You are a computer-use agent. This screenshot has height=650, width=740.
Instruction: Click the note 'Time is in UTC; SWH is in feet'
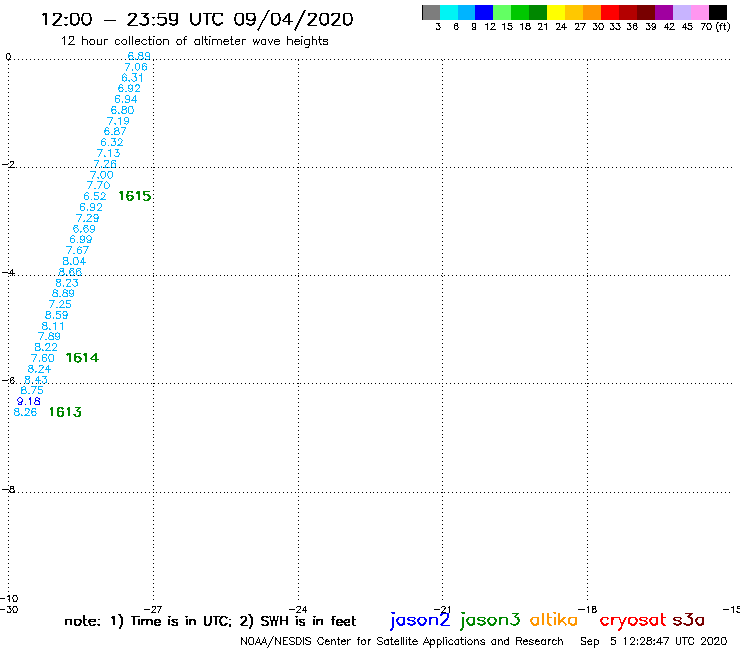210,621
